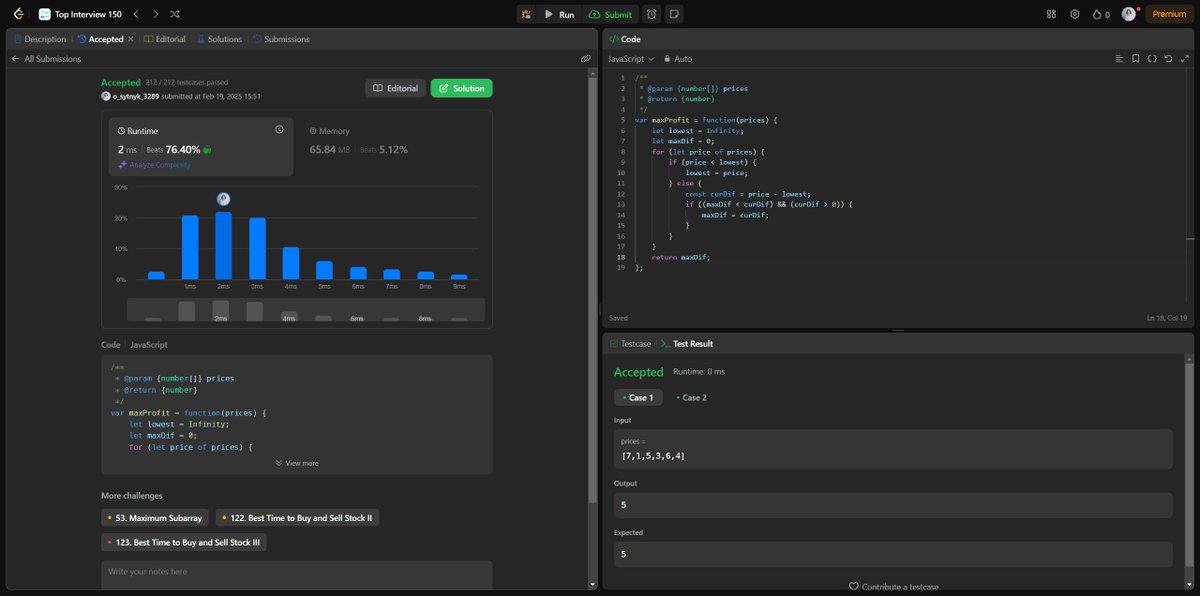Select Case 1
This screenshot has height=596, width=1200.
(638, 398)
